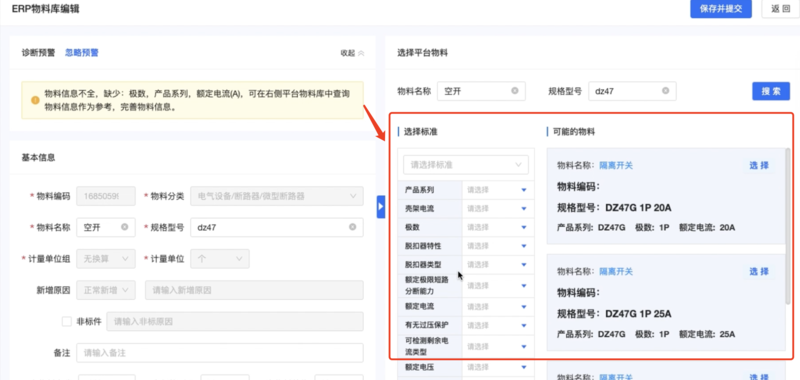The width and height of the screenshot is (800, 380).
Task: Open the 额定电压 dropdown
Action: [x=498, y=367]
